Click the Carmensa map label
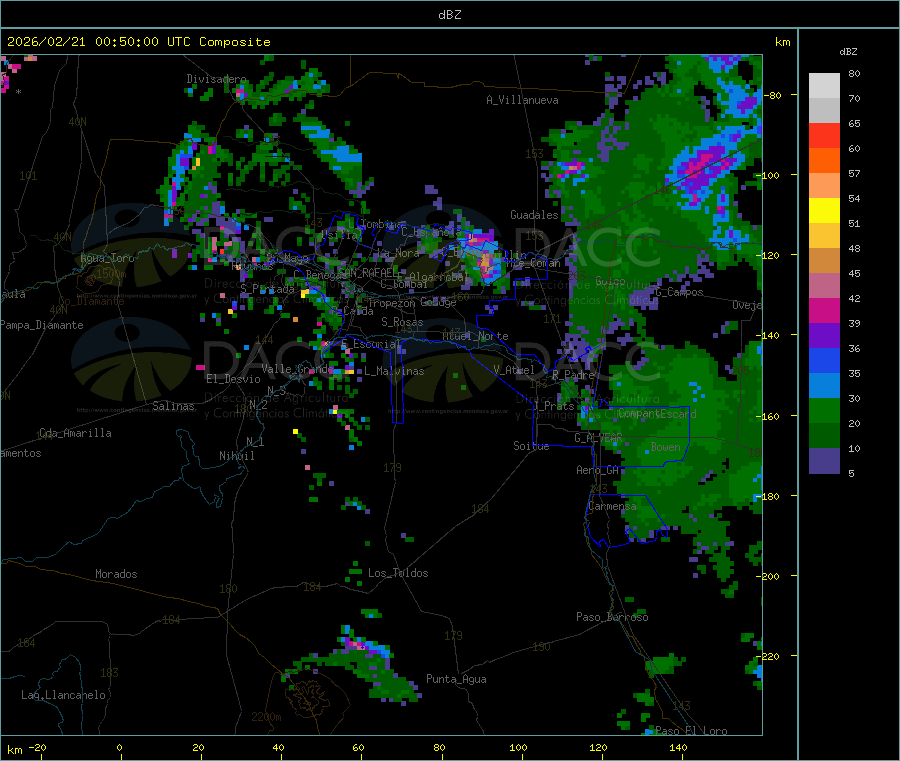This screenshot has width=900, height=761. [x=612, y=506]
